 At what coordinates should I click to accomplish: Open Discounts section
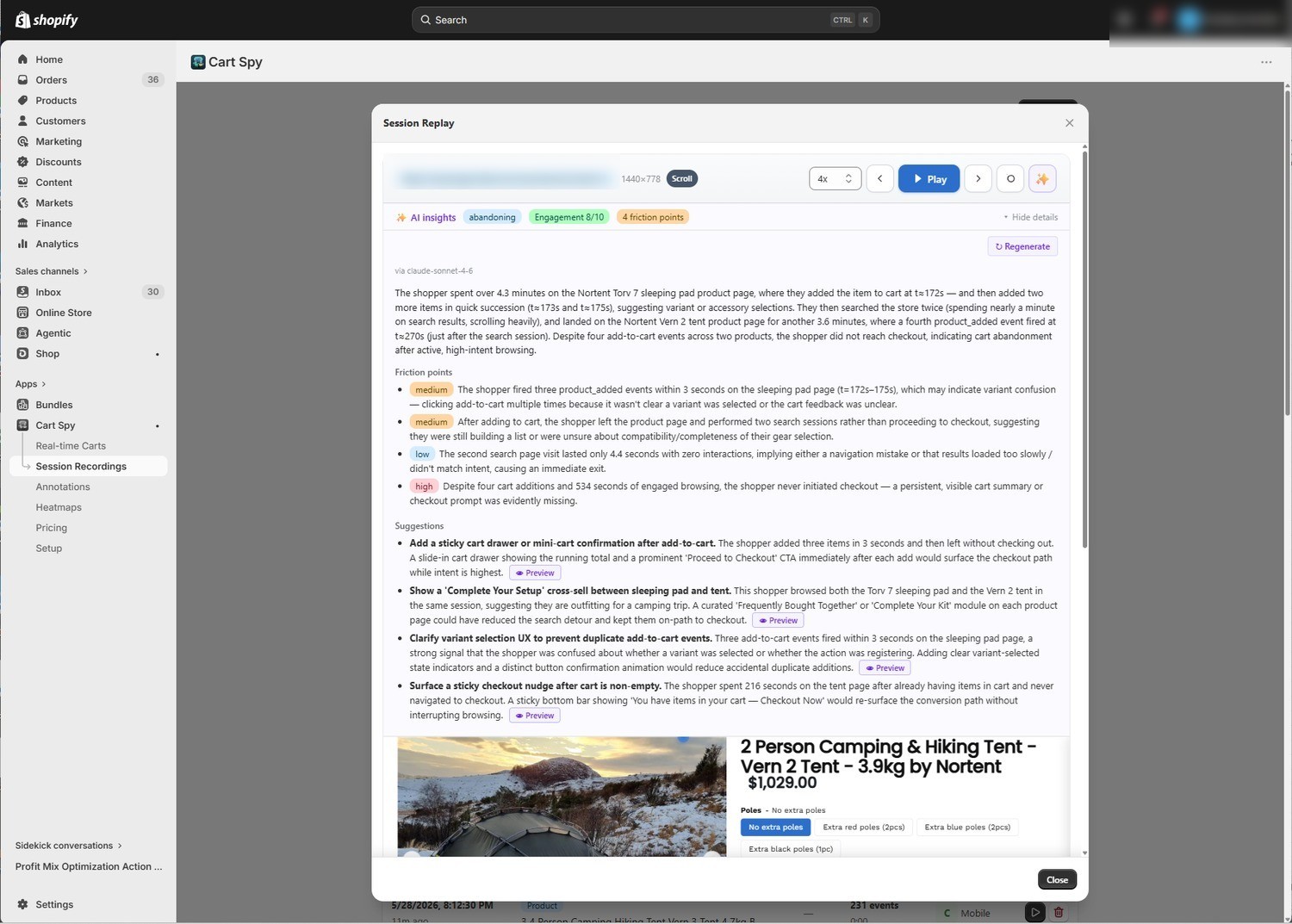[x=59, y=162]
